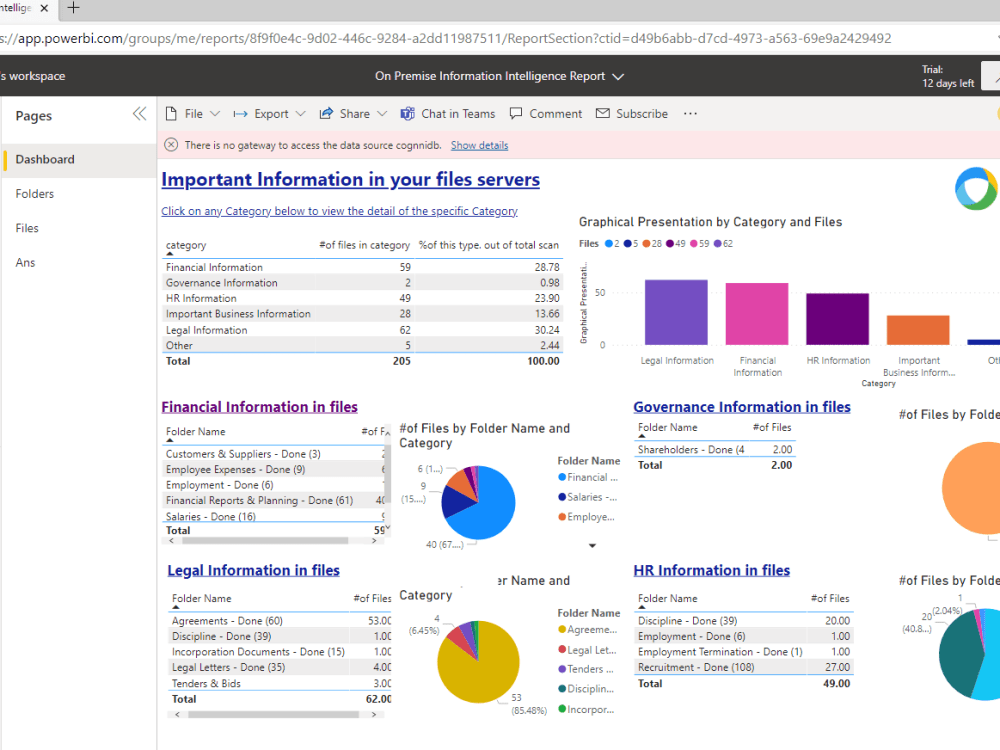
Task: Show more Financial pie legend entries
Action: [x=592, y=545]
